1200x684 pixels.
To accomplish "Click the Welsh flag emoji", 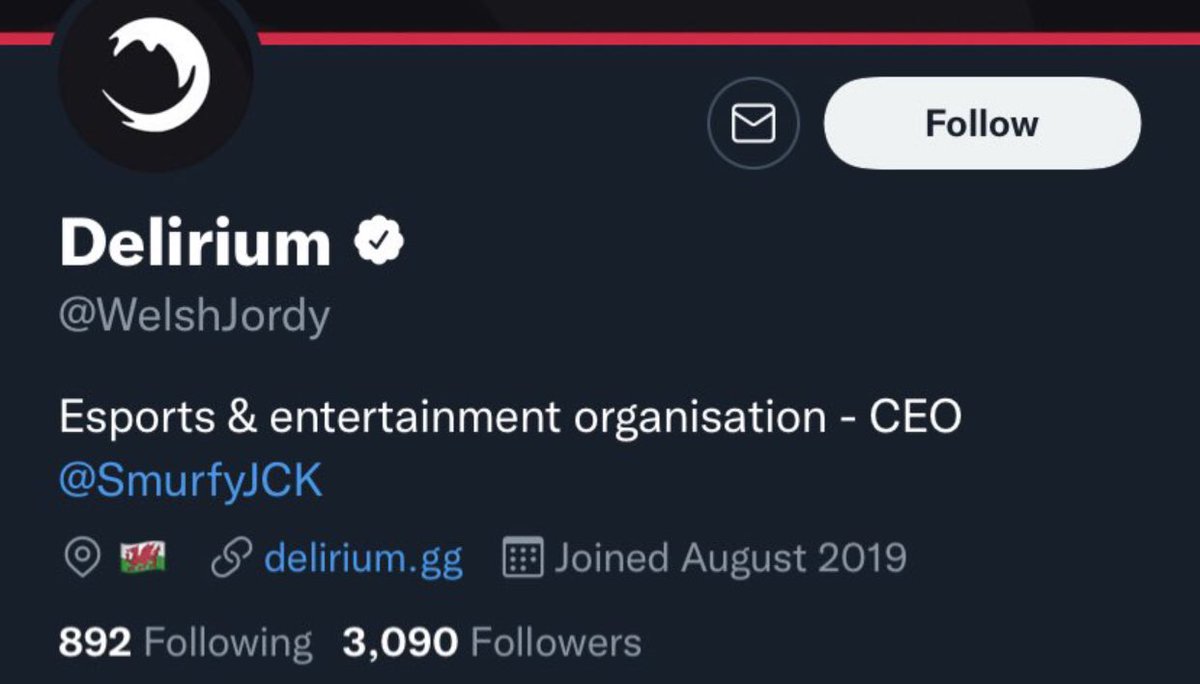I will pyautogui.click(x=143, y=558).
